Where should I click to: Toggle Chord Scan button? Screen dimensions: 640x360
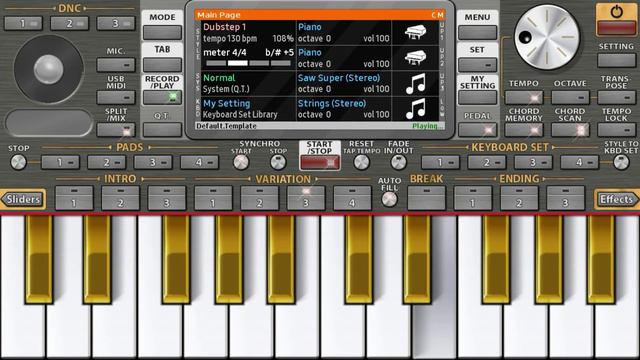click(x=570, y=130)
